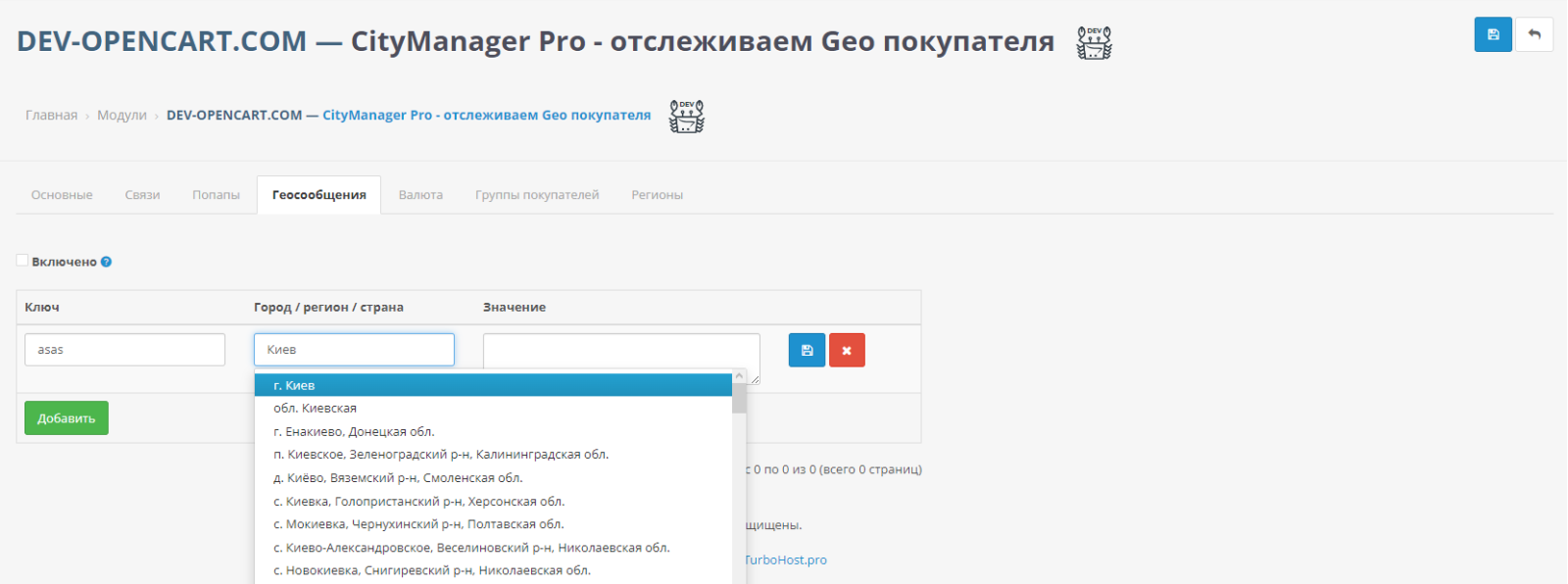Enable the Включено checkbox
Image resolution: width=1568 pixels, height=584 pixels.
click(23, 261)
